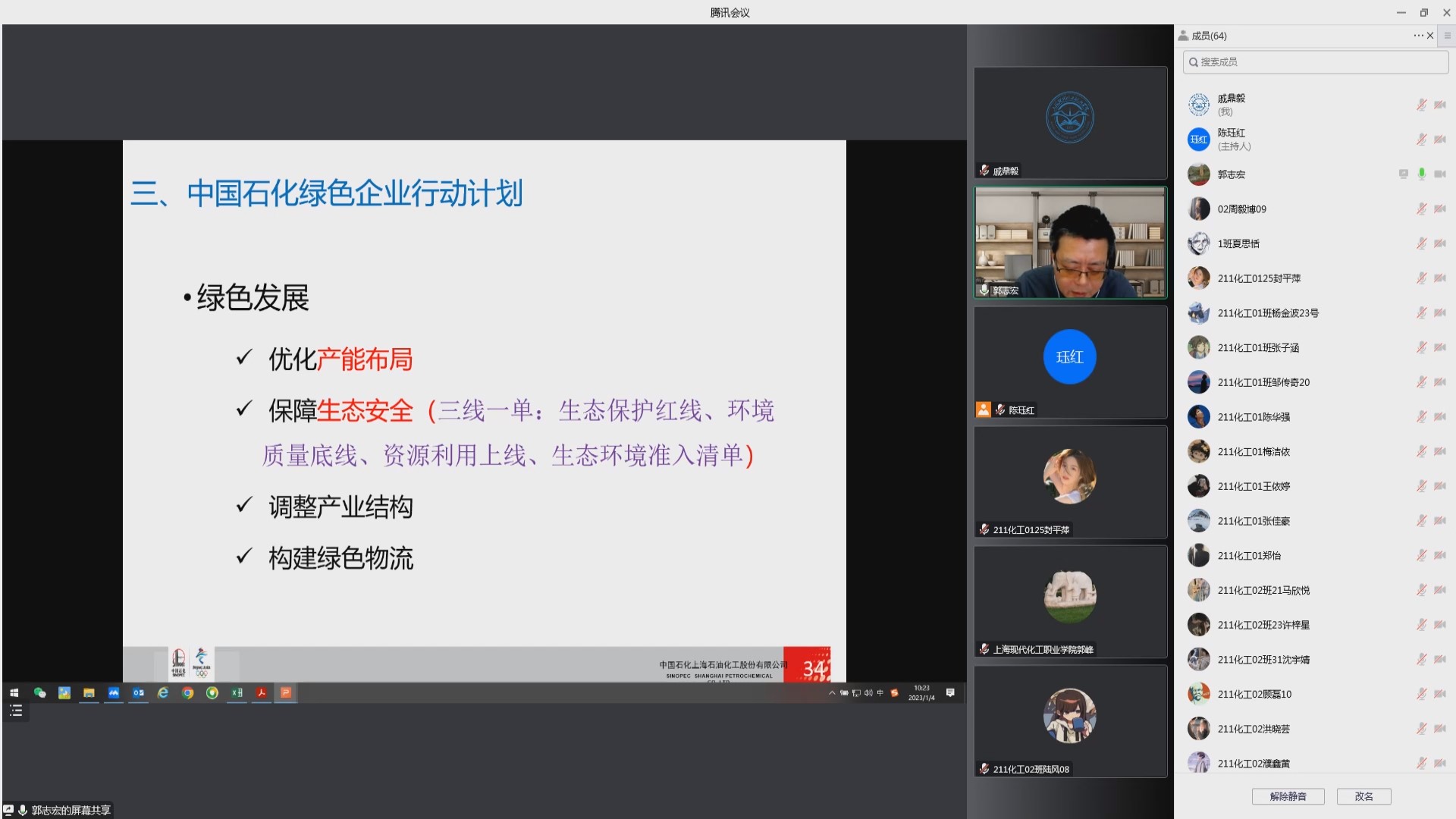The width and height of the screenshot is (1456, 819).
Task: Close the members panel with the X
Action: [x=1430, y=36]
